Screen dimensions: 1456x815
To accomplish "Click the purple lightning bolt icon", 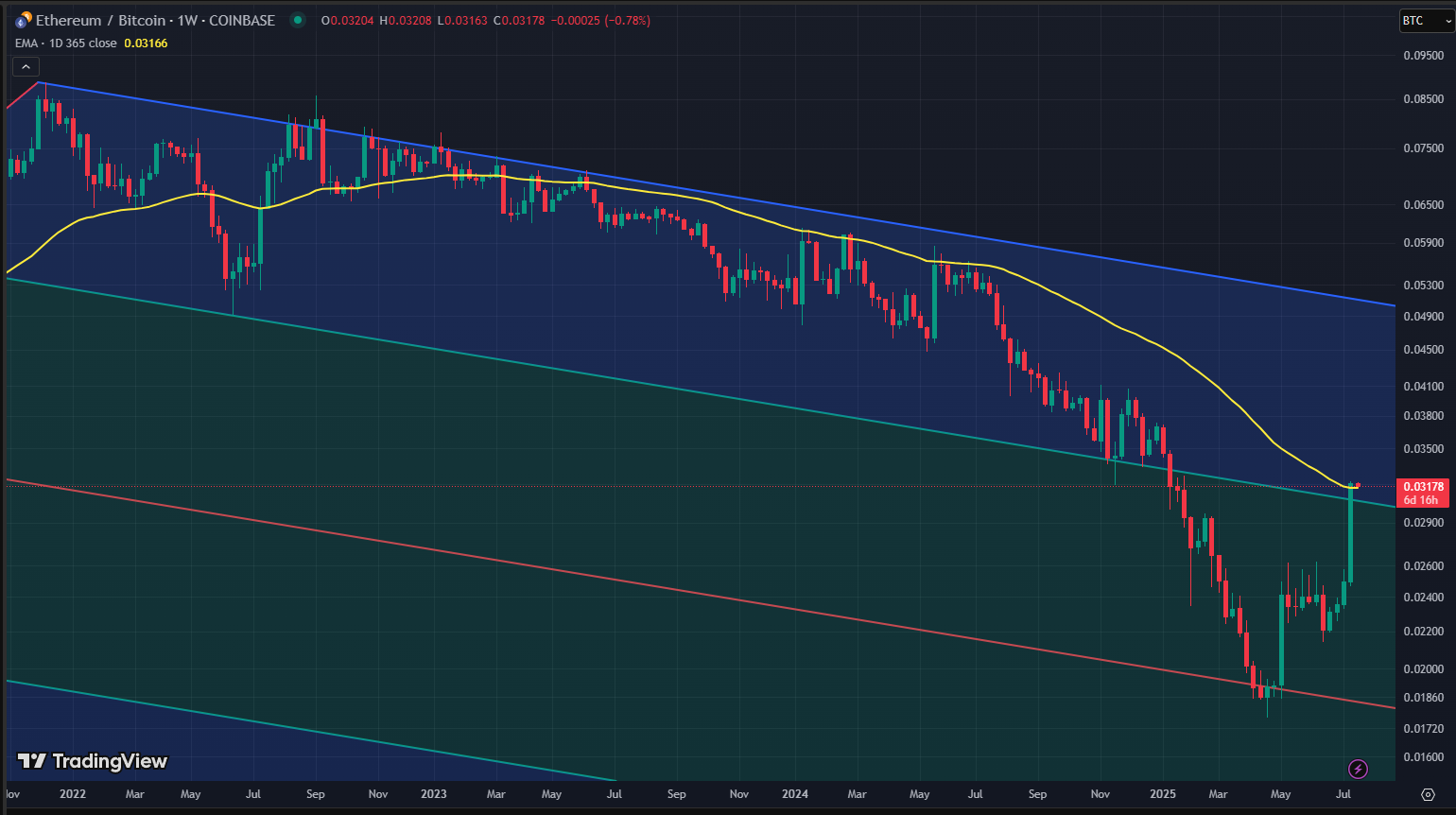I will (1358, 769).
